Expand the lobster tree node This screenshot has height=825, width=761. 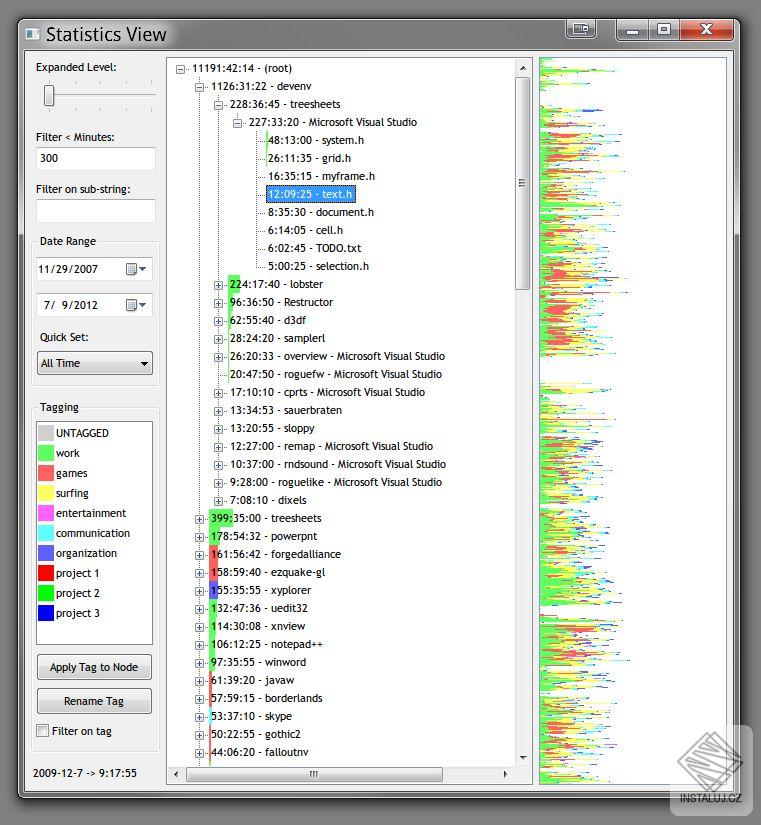pyautogui.click(x=218, y=285)
